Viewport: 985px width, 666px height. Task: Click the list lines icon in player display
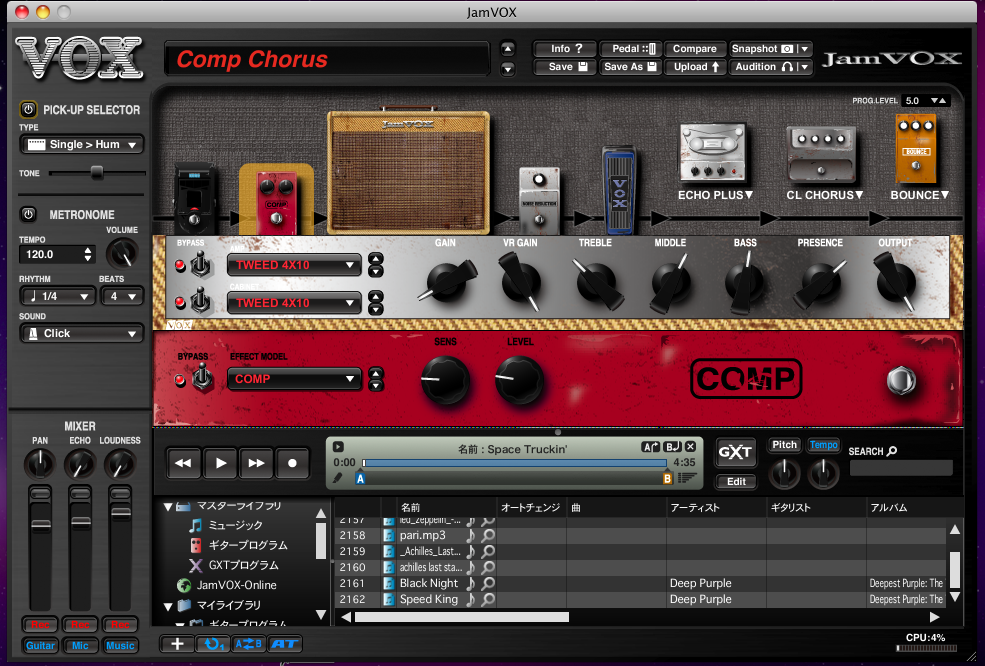point(687,479)
